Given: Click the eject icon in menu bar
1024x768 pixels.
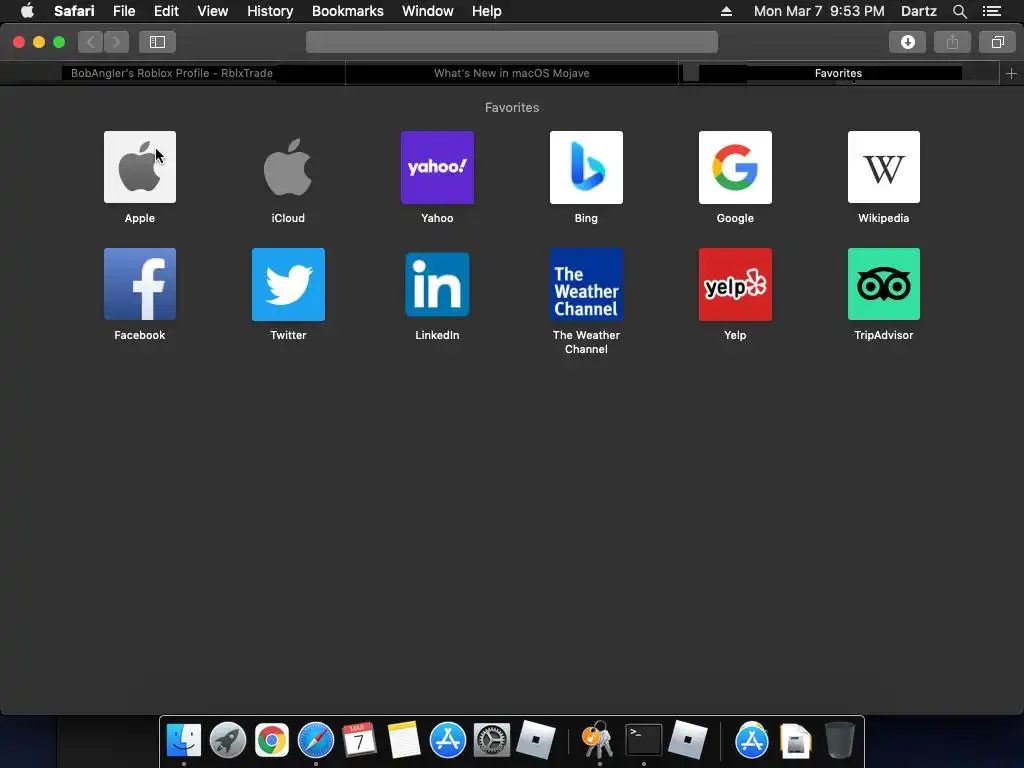Looking at the screenshot, I should pyautogui.click(x=726, y=11).
